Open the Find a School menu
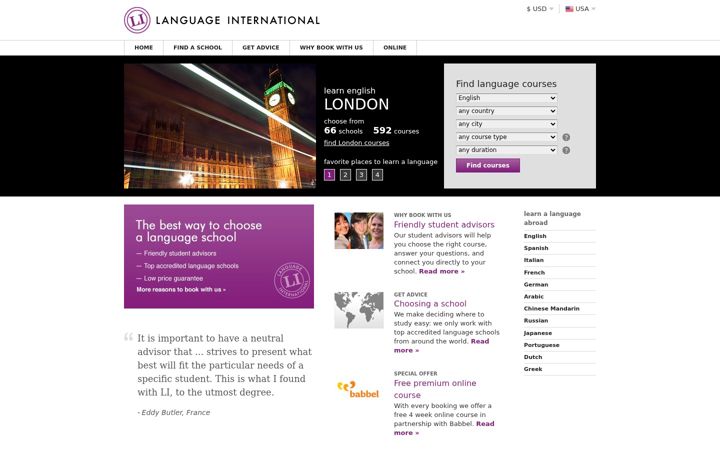 click(198, 48)
